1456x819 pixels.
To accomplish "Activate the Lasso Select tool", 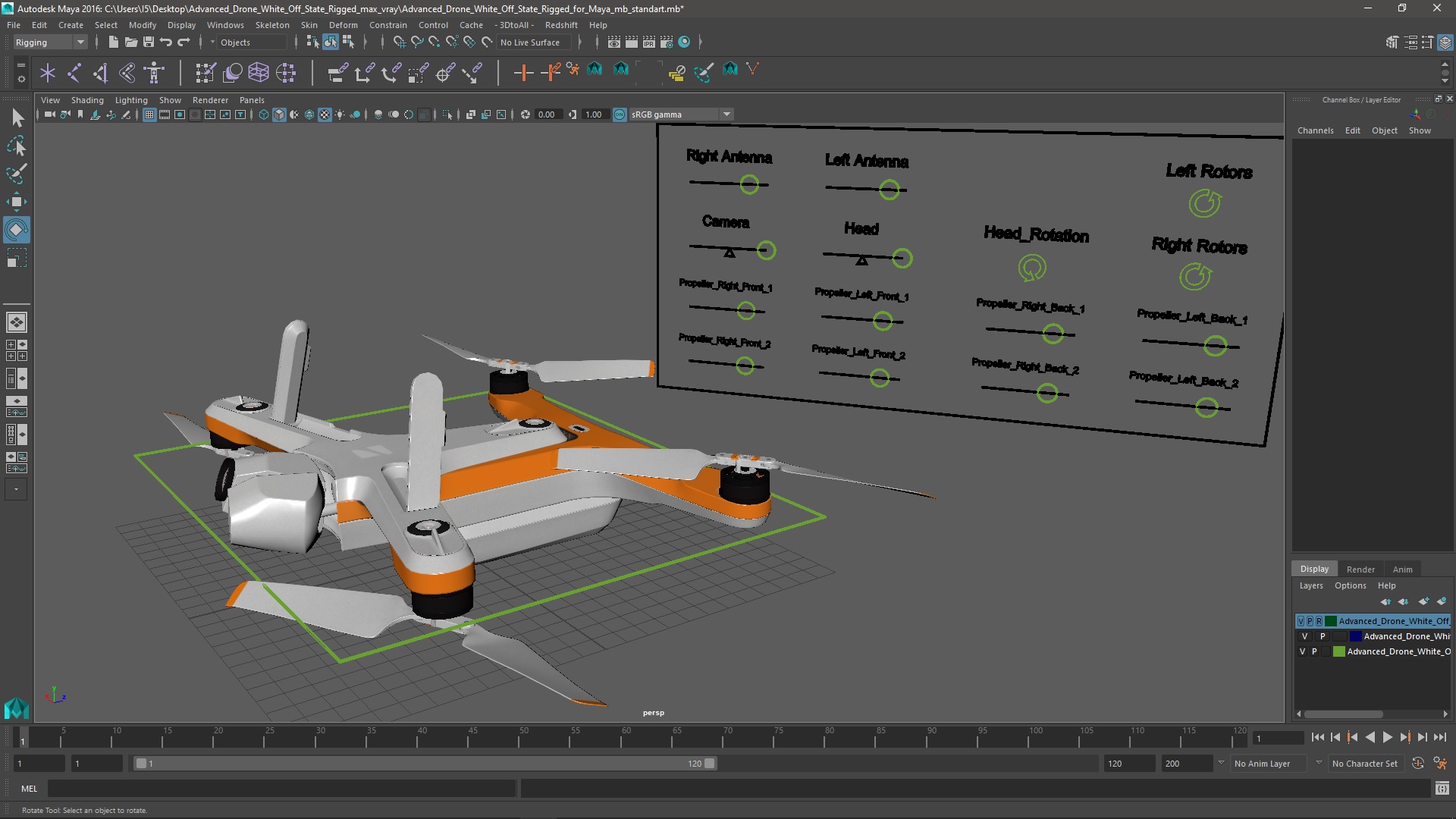I will 17,146.
